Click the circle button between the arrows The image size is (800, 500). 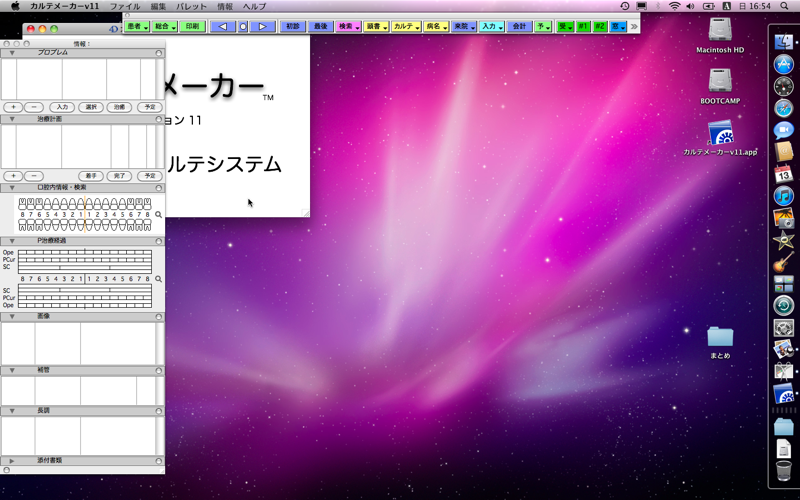[x=242, y=26]
